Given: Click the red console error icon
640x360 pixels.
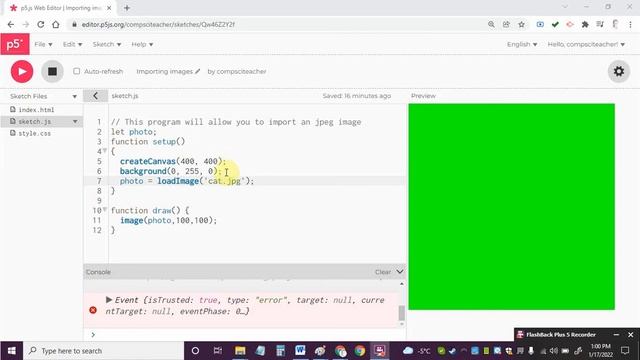Looking at the screenshot, I should pos(93,310).
